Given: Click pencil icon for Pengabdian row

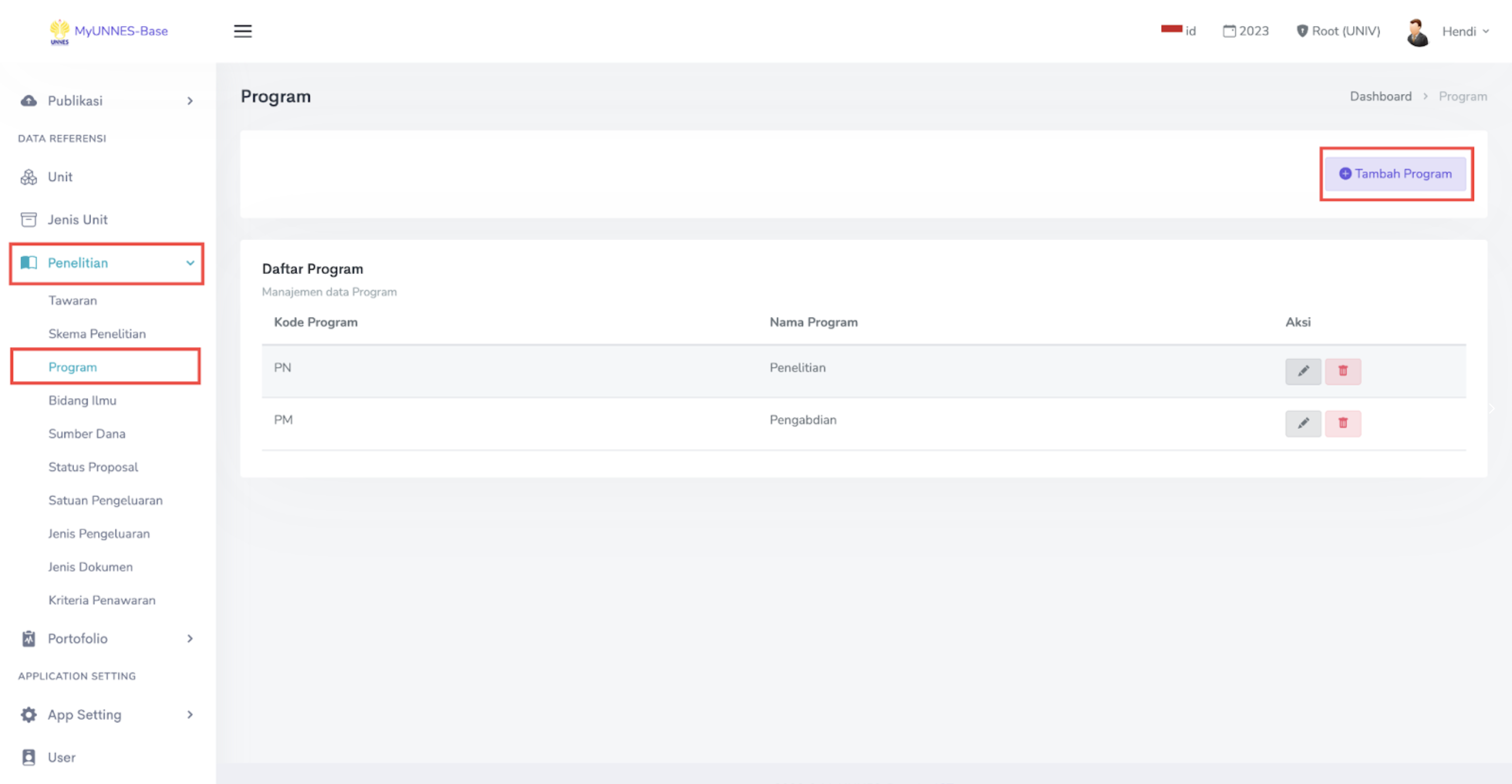Looking at the screenshot, I should pos(1302,423).
